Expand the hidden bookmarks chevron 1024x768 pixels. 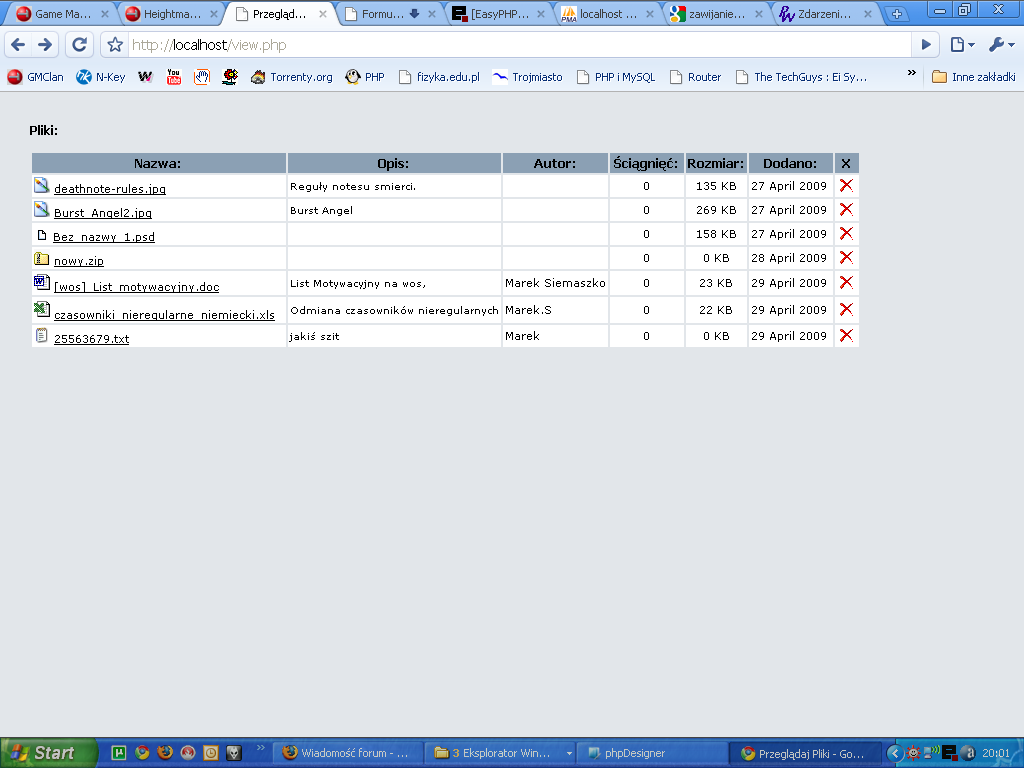(x=911, y=73)
